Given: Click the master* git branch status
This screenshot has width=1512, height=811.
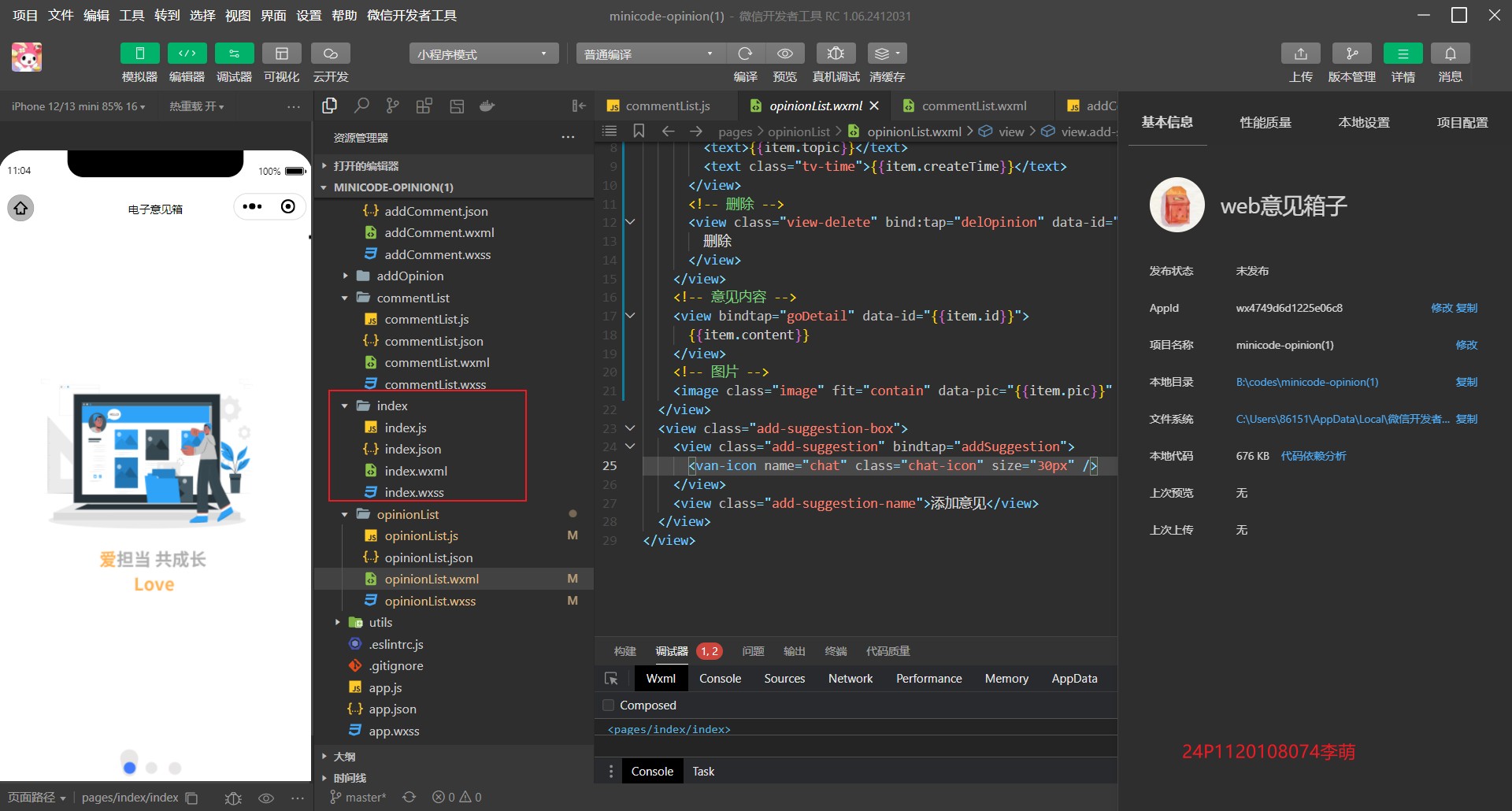Looking at the screenshot, I should click(358, 798).
